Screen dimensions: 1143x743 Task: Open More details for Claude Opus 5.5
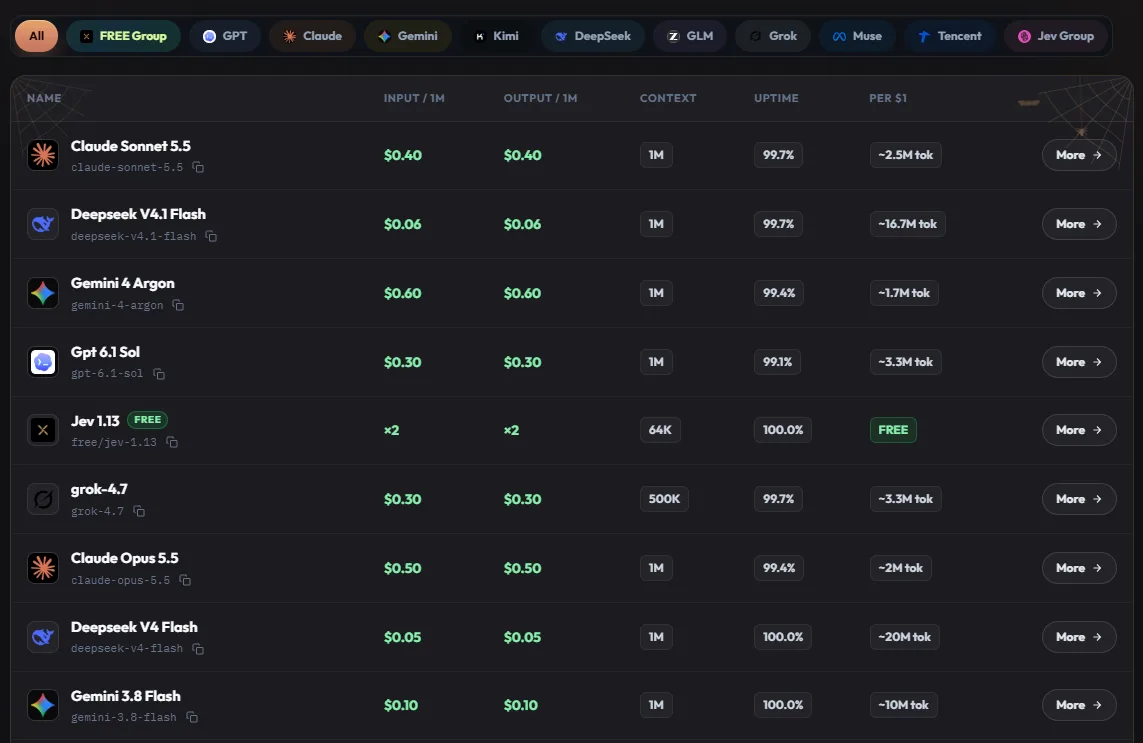[1079, 568]
